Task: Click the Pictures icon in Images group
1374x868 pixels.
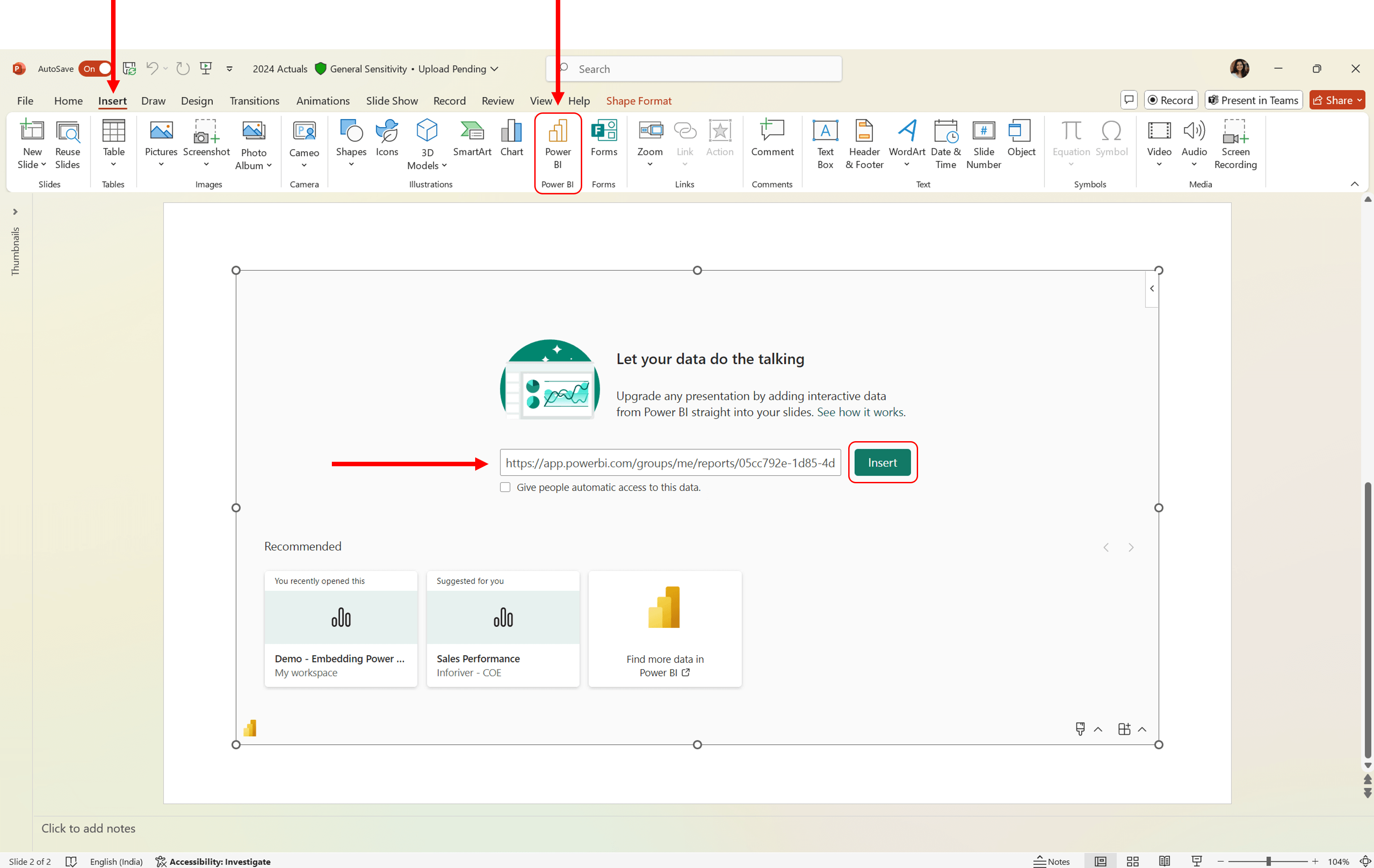Action: (x=161, y=132)
